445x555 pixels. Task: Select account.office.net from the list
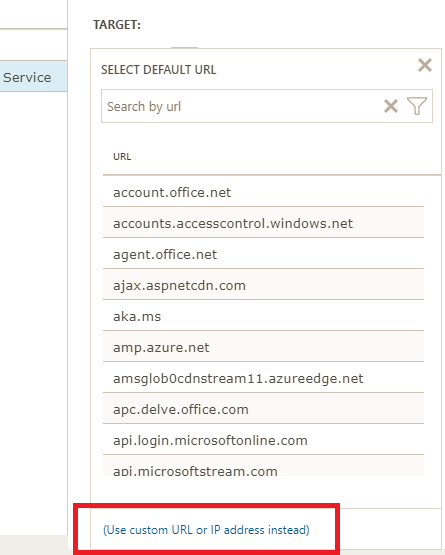click(263, 193)
